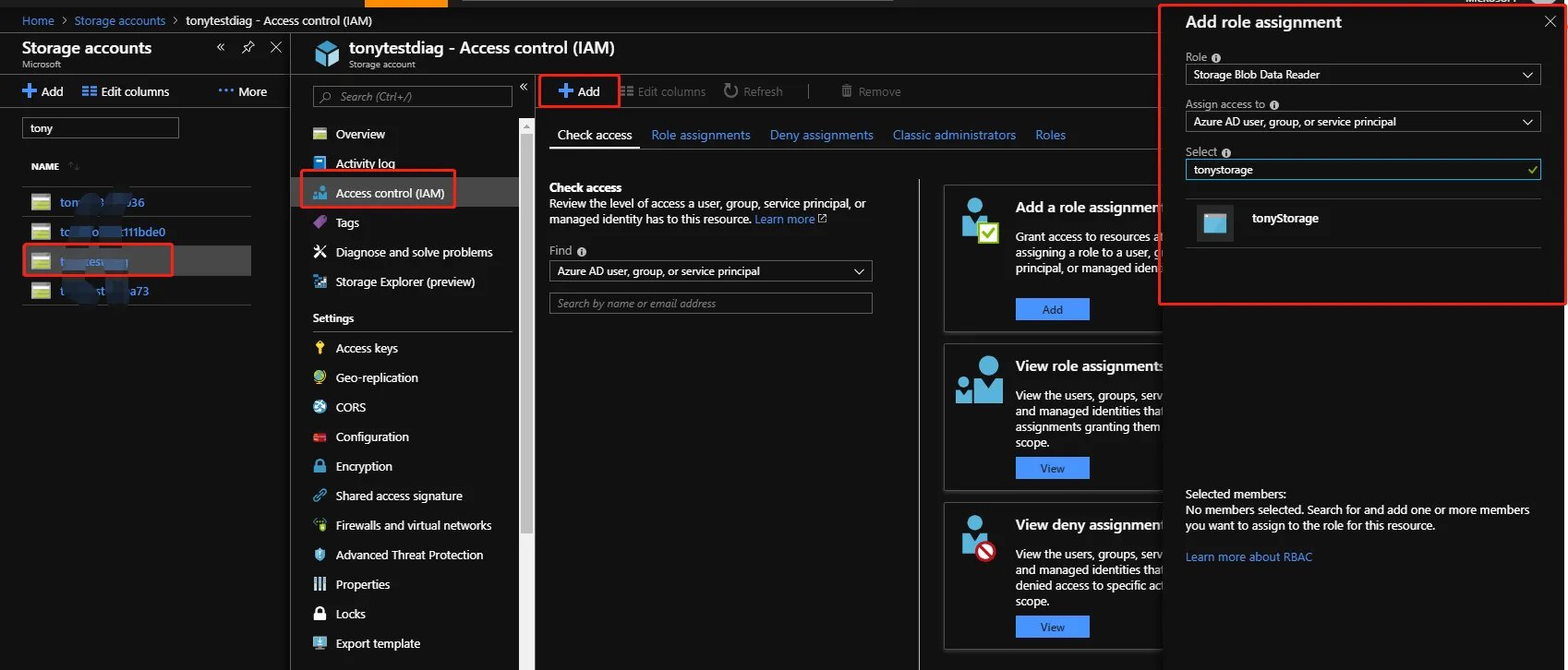This screenshot has width=1568, height=670.
Task: Click the Shared access signature link icon
Action: [x=320, y=496]
